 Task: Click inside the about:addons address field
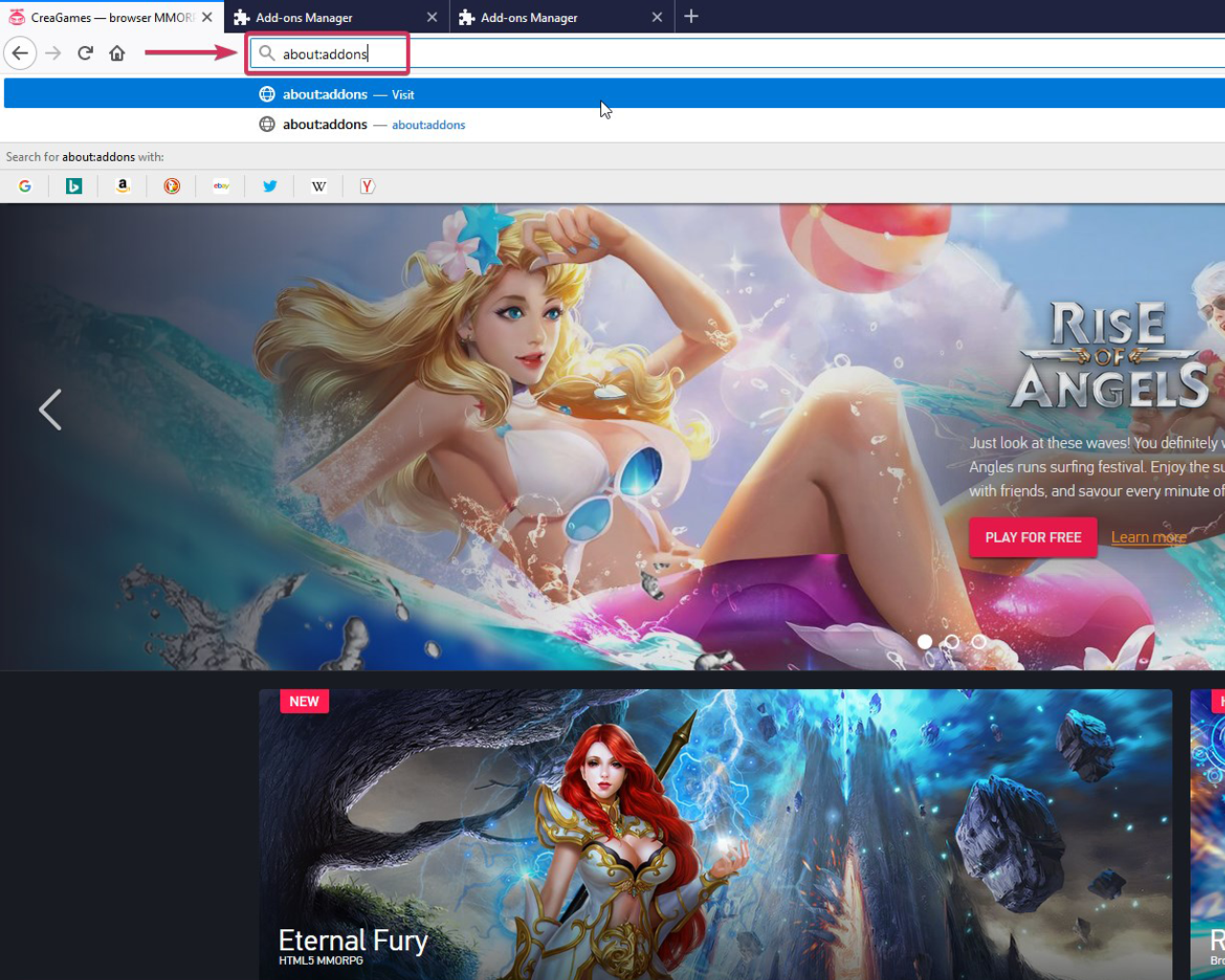(670, 54)
